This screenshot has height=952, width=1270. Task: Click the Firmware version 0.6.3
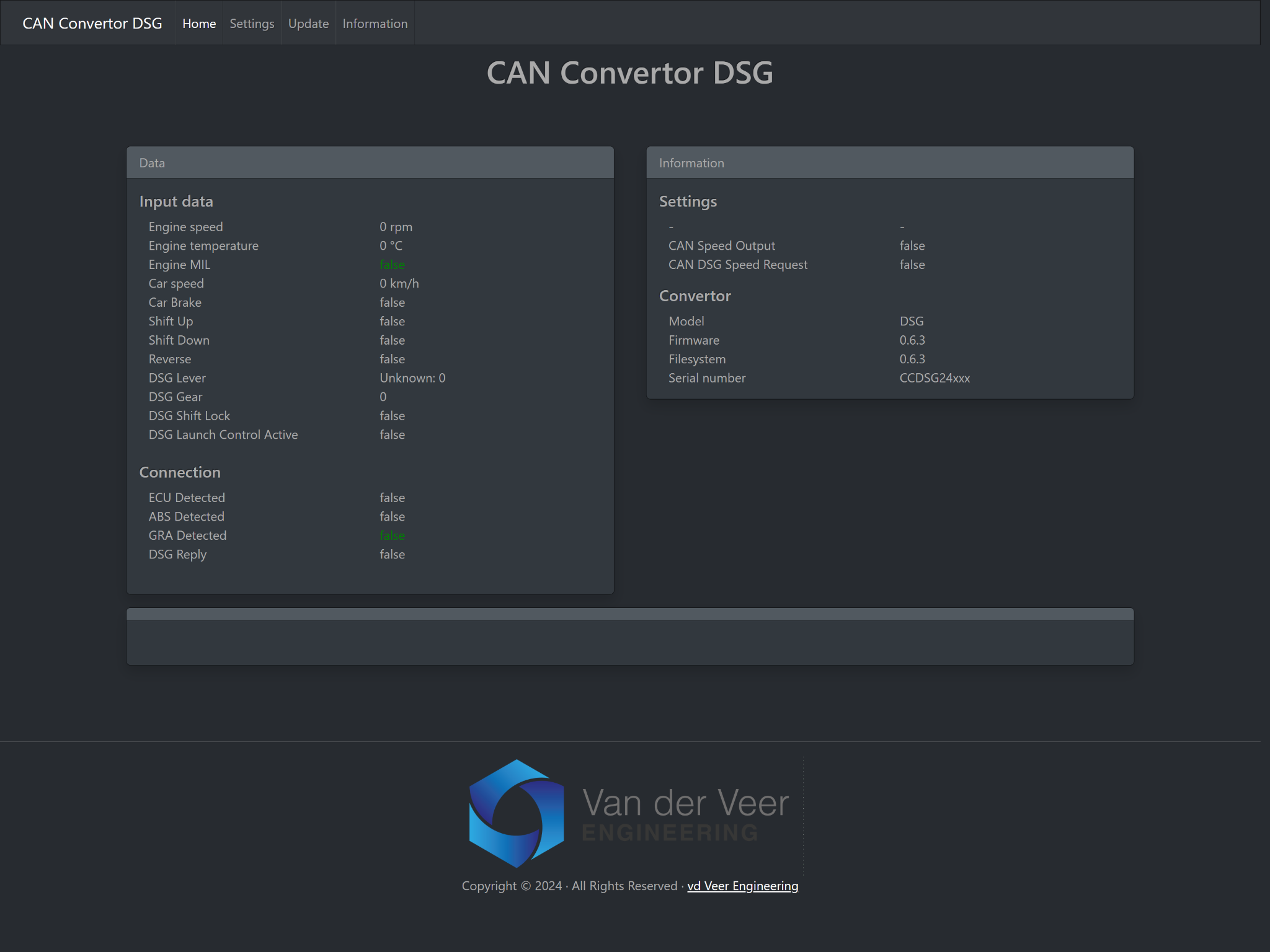pyautogui.click(x=912, y=340)
